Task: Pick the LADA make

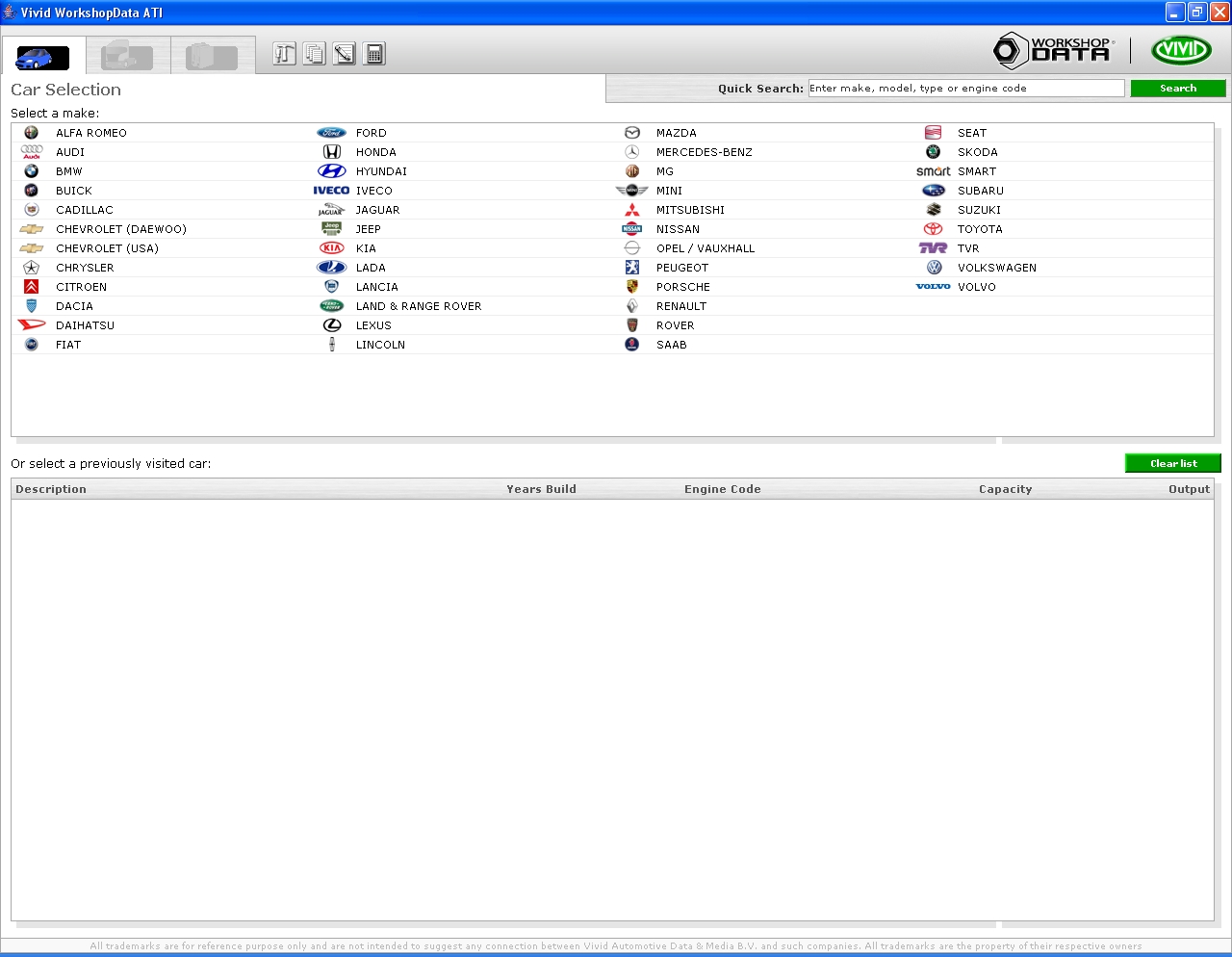Action: pos(371,268)
